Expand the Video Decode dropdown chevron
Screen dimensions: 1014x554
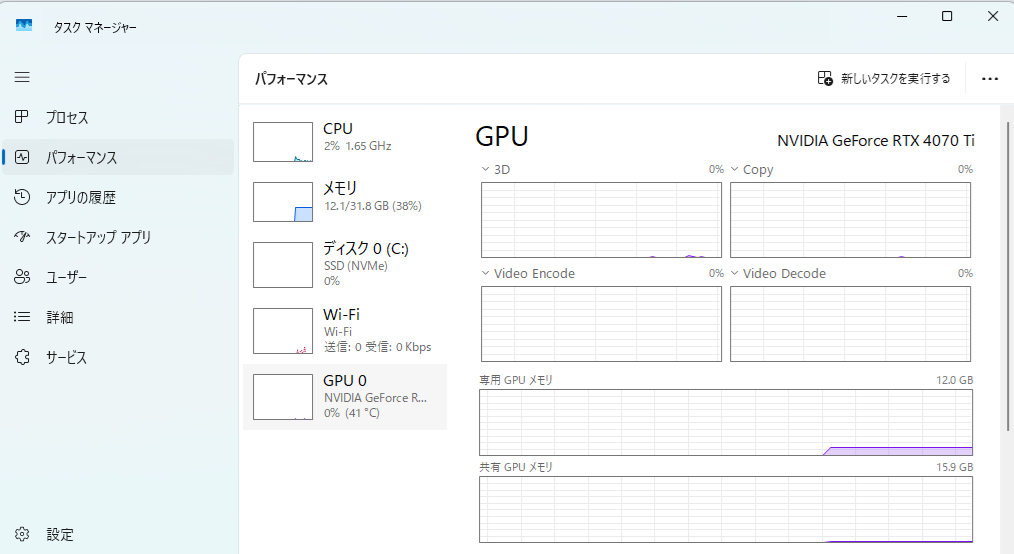pyautogui.click(x=735, y=273)
